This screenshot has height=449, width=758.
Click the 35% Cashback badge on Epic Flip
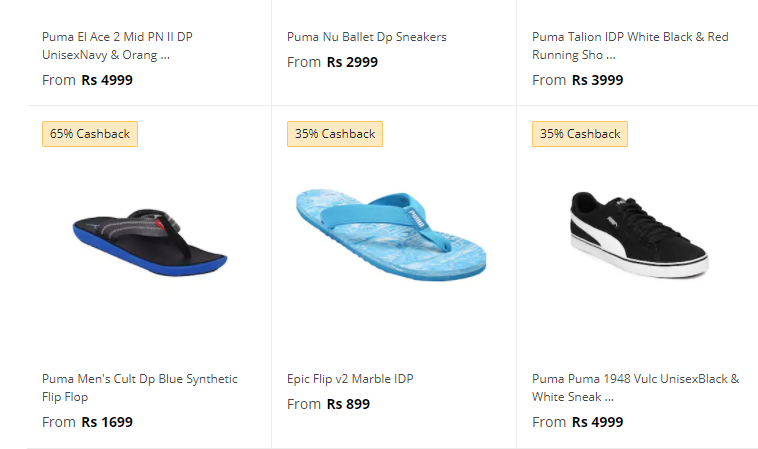pyautogui.click(x=335, y=134)
